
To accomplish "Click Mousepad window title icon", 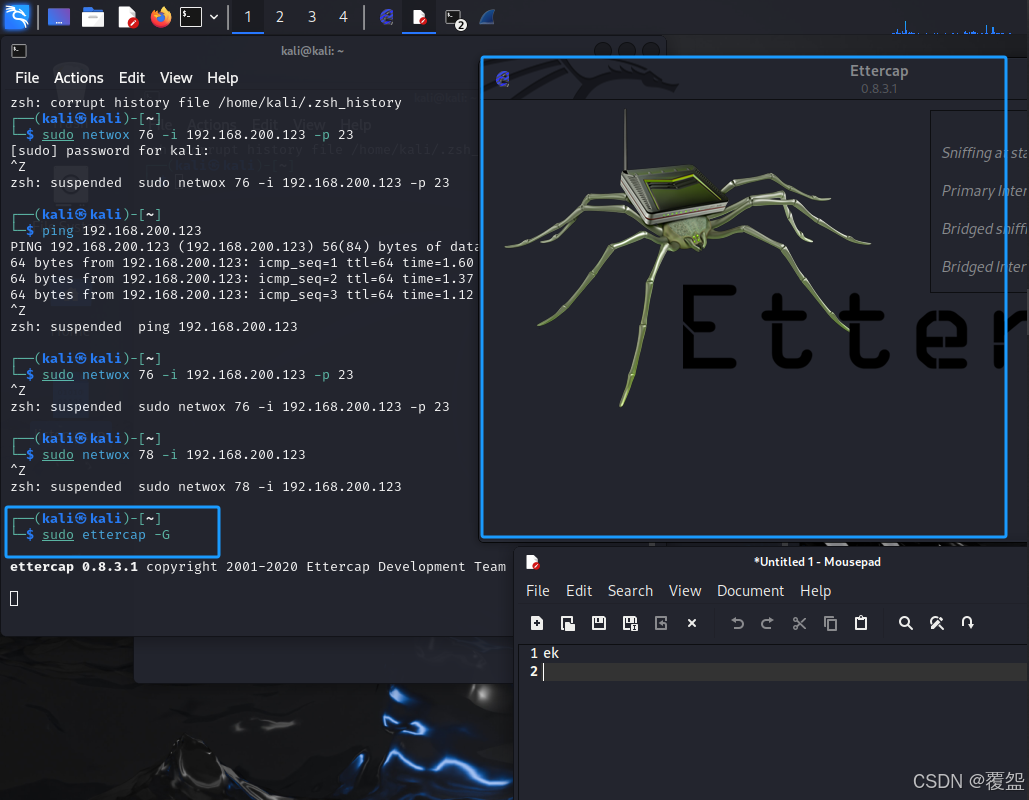I will (533, 562).
